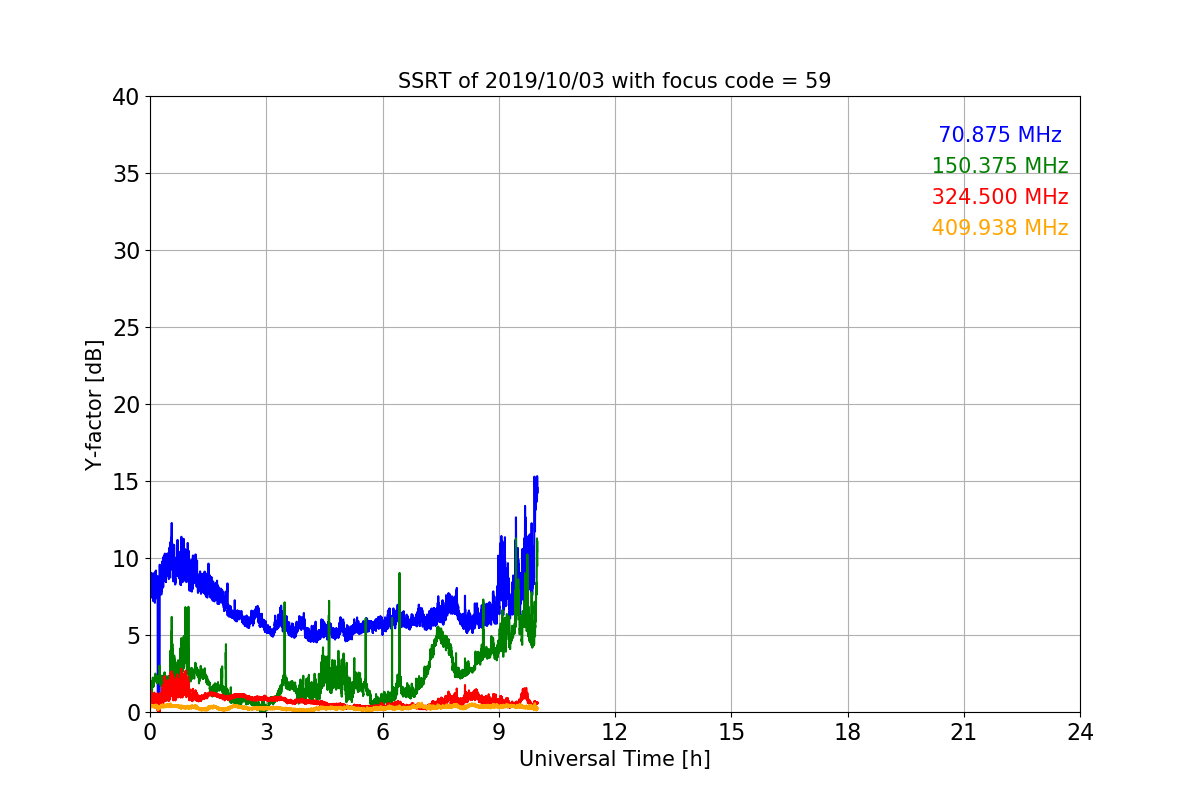
Task: Click the y-axis tick label 40
Action: (x=126, y=97)
